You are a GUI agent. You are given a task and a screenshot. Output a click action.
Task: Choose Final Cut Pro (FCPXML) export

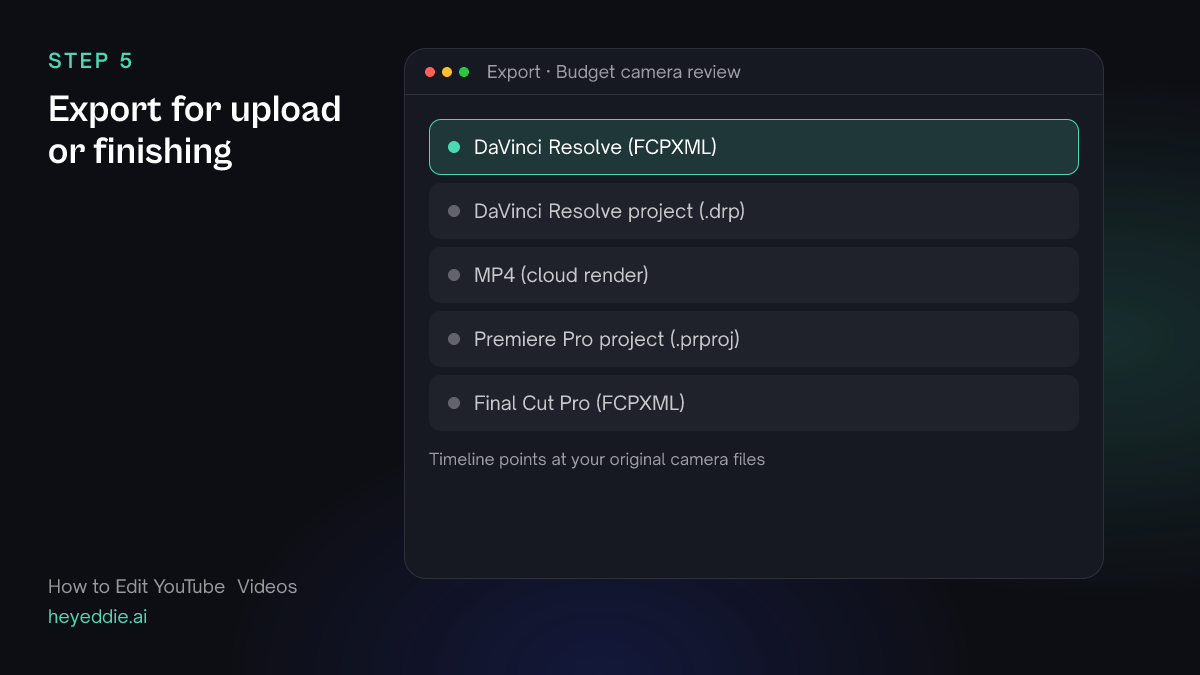(x=754, y=403)
